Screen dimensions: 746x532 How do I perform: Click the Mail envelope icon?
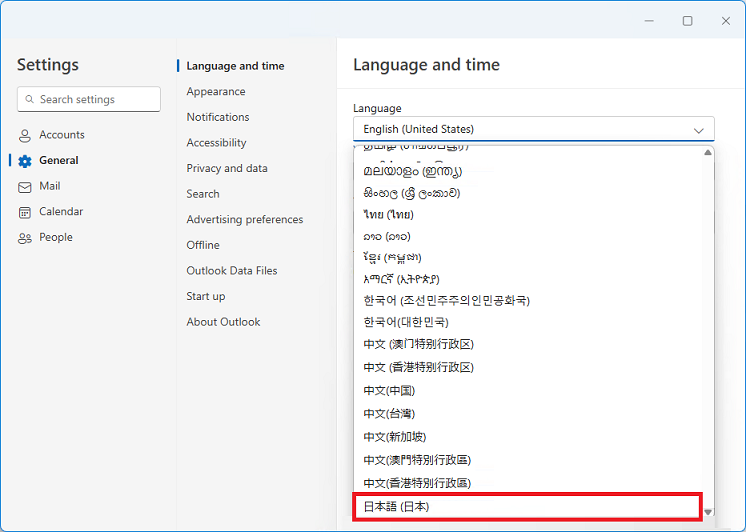[25, 187]
